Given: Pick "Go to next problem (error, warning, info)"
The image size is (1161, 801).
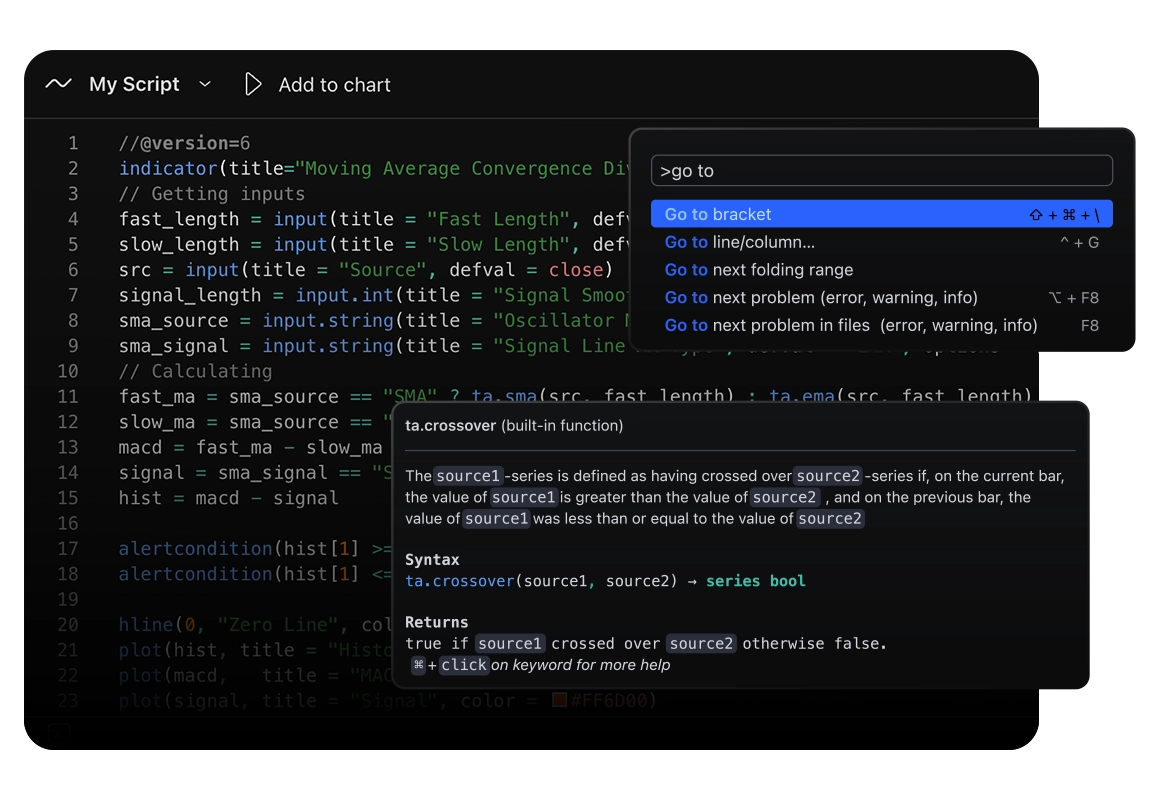Looking at the screenshot, I should [x=820, y=298].
